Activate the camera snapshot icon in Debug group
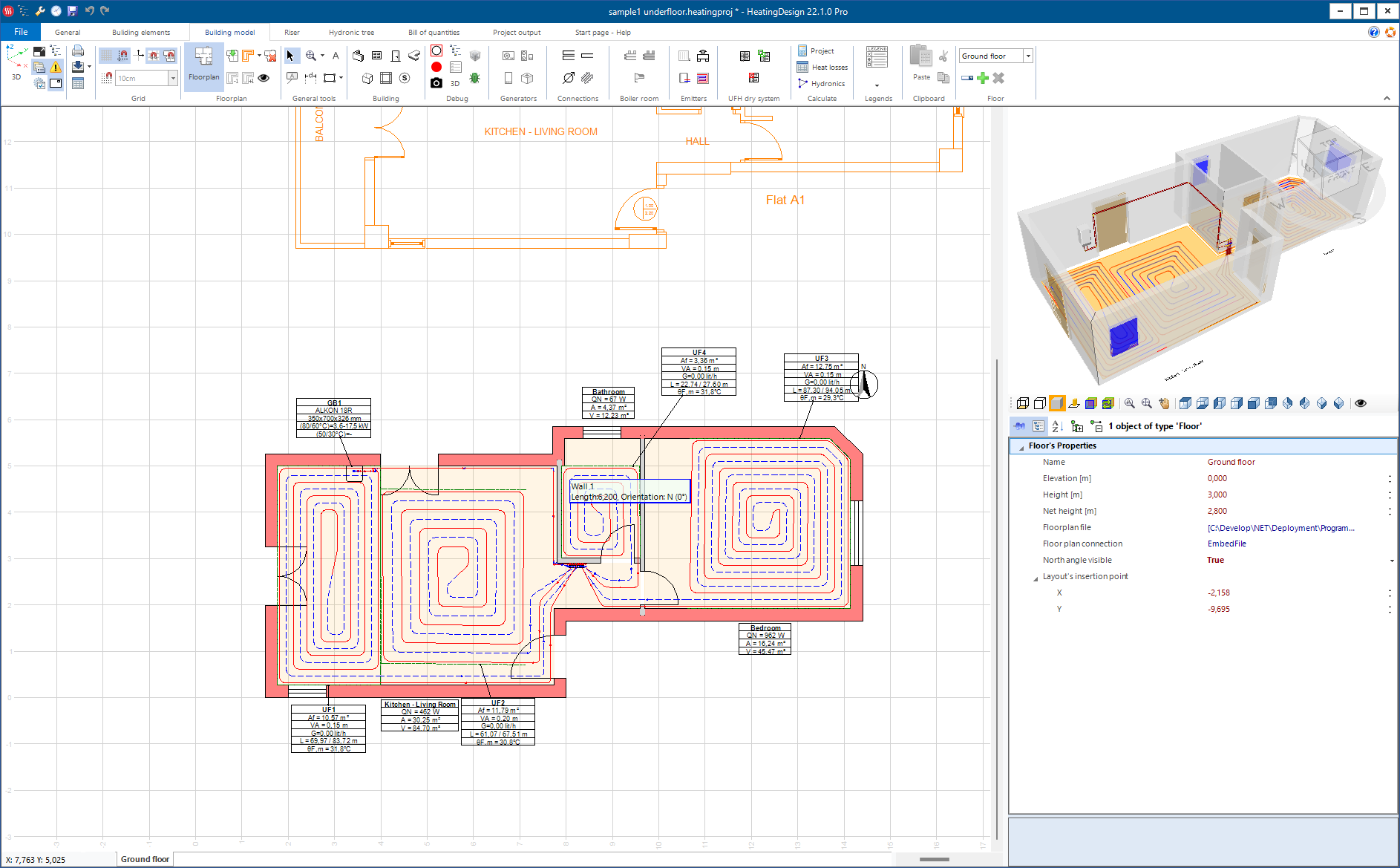Viewport: 1400px width, 868px height. tap(436, 82)
